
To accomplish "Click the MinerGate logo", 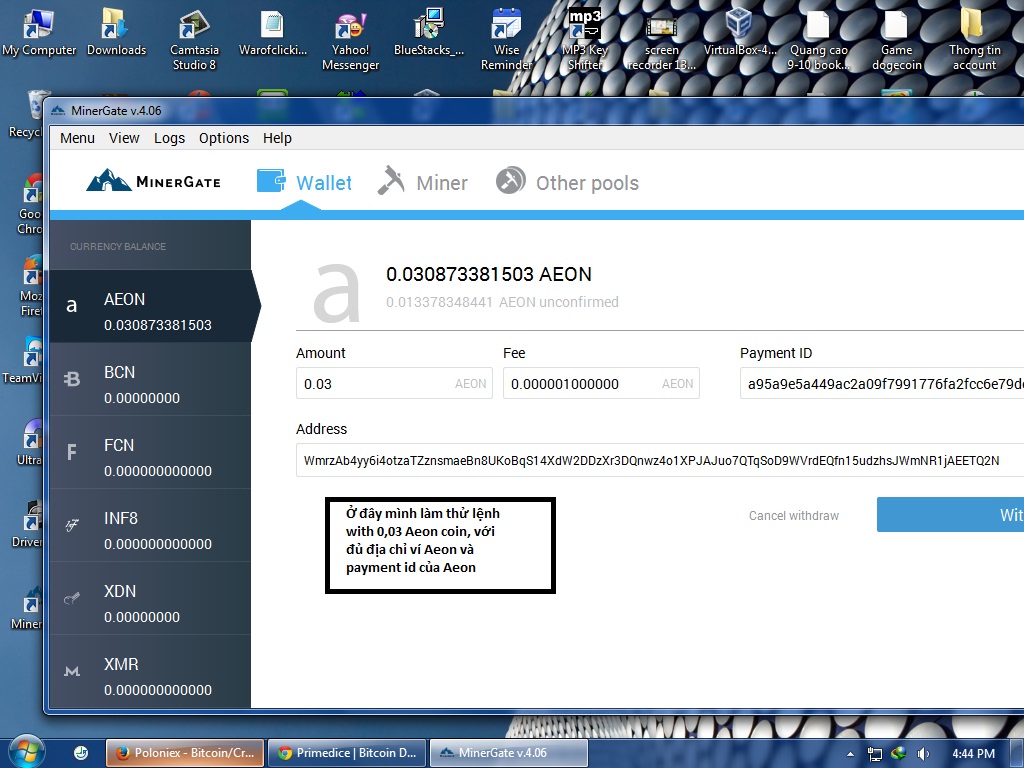I will click(153, 181).
